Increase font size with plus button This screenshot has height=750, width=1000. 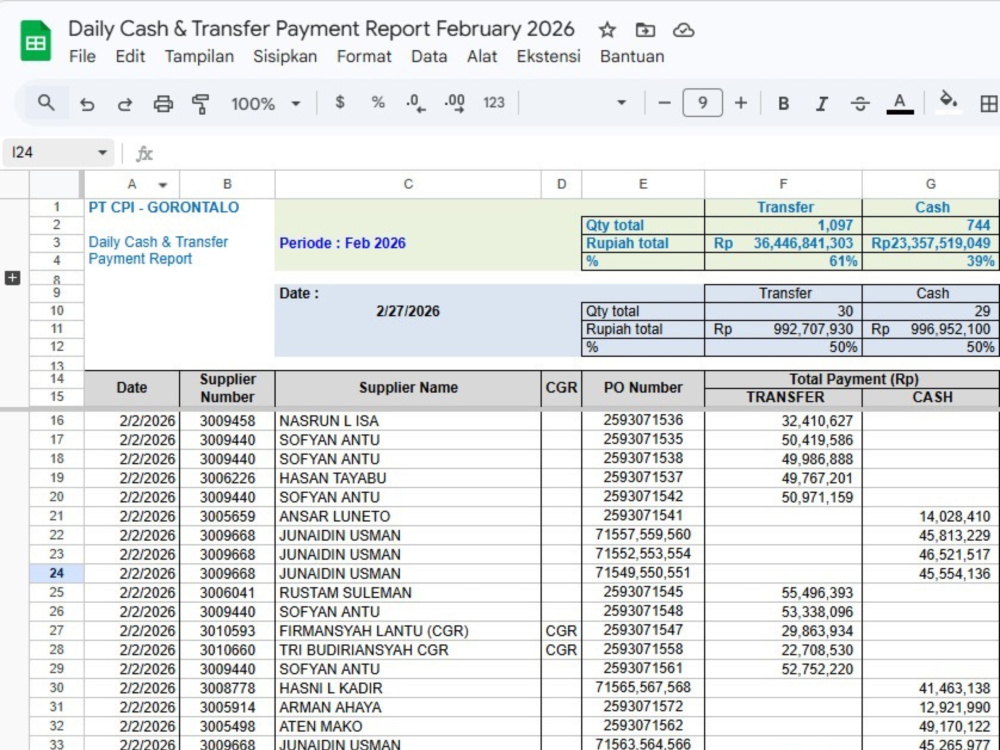click(740, 103)
